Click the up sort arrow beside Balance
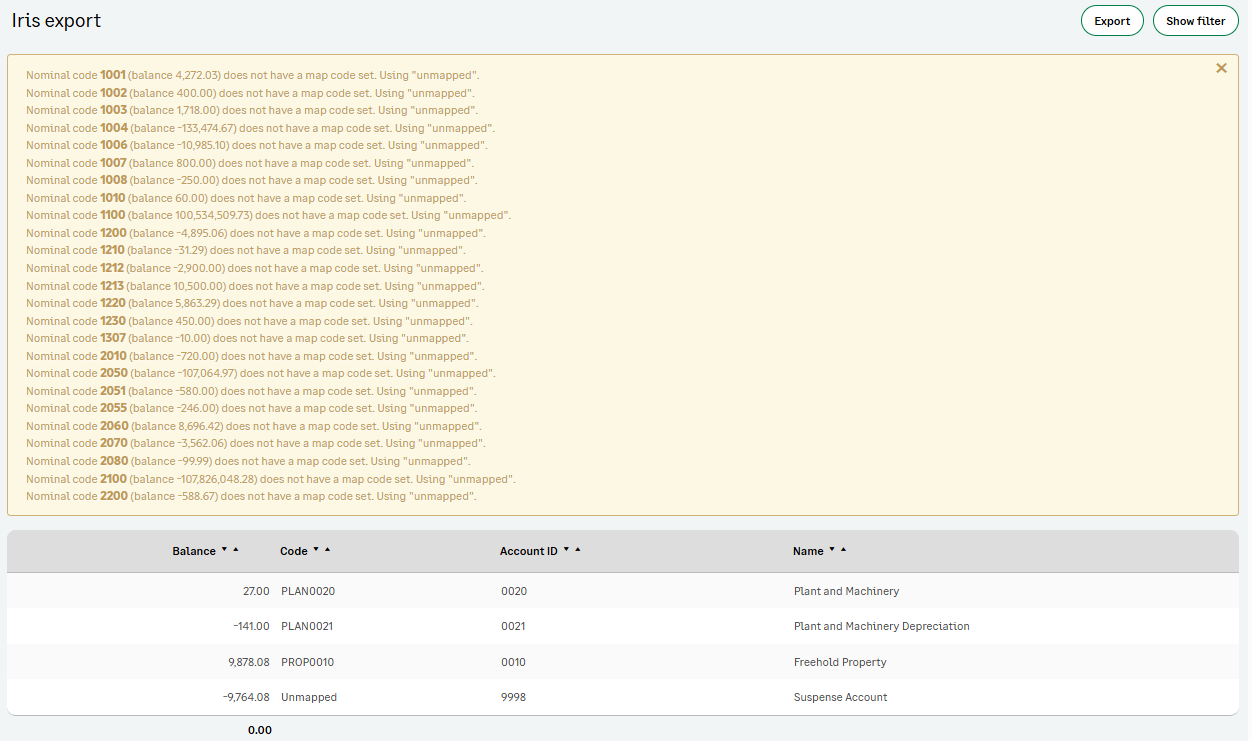Image resolution: width=1252 pixels, height=741 pixels. click(x=235, y=549)
